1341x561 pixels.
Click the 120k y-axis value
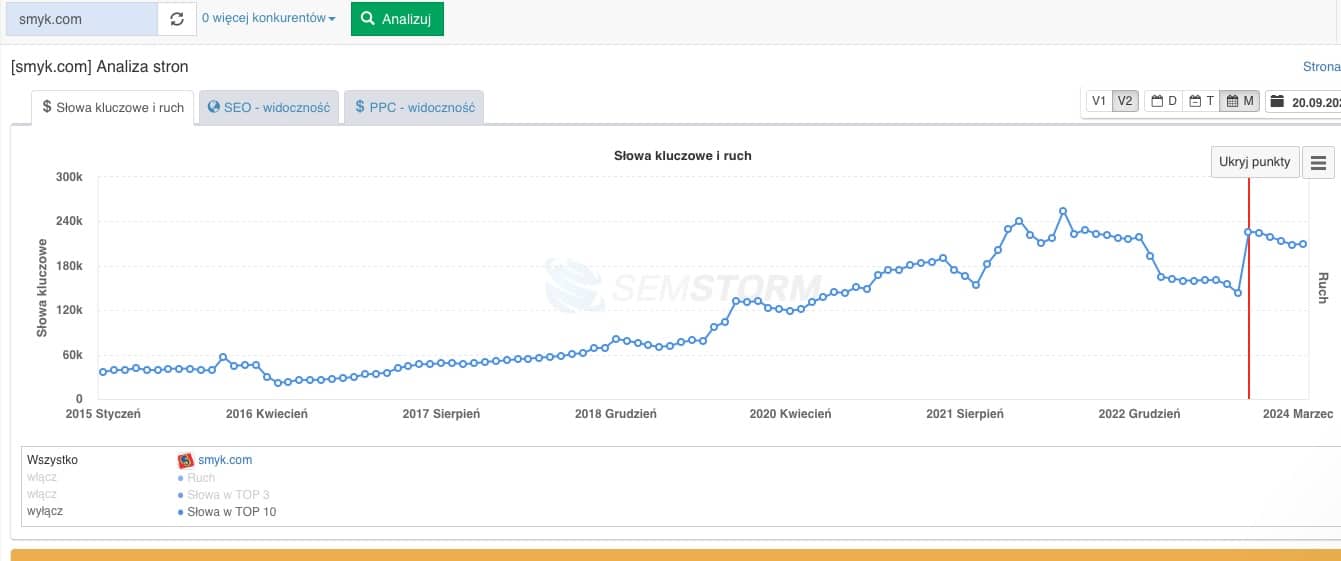68,310
